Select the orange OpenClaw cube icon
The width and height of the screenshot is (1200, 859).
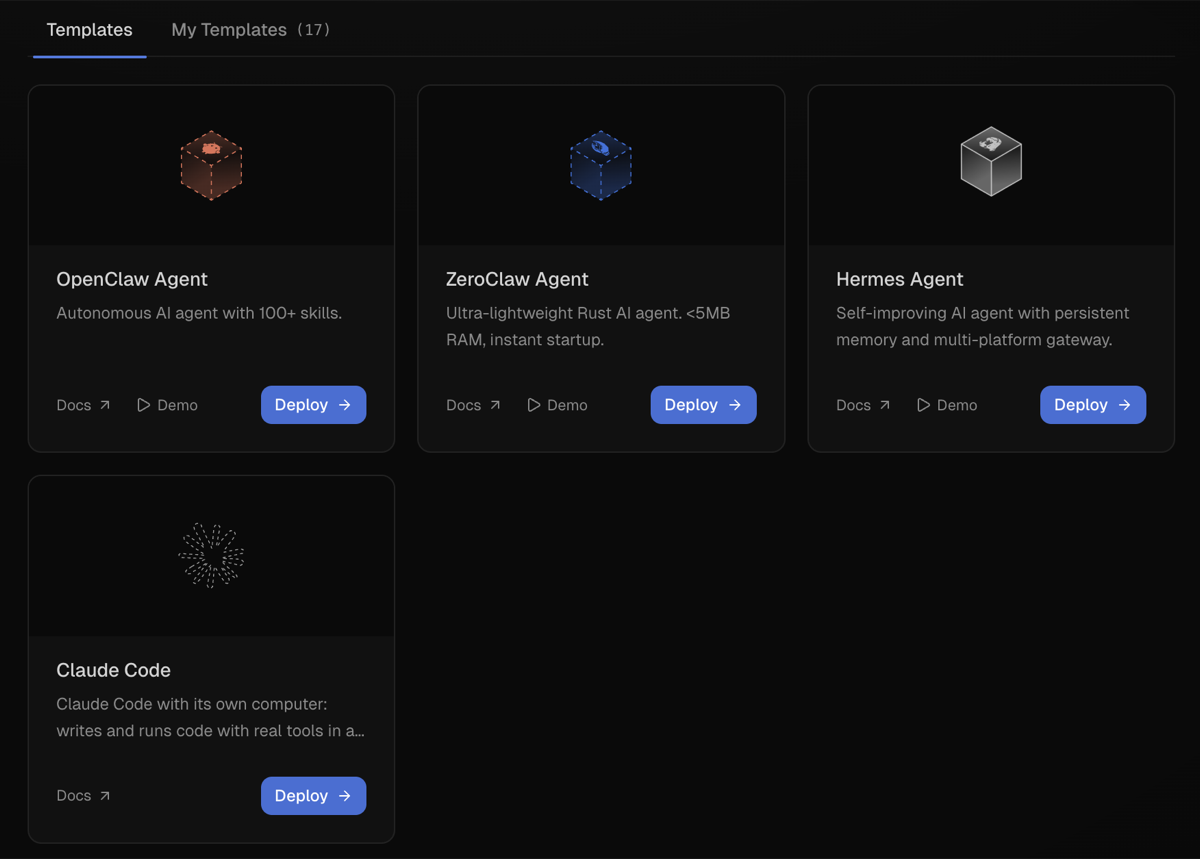pos(211,165)
